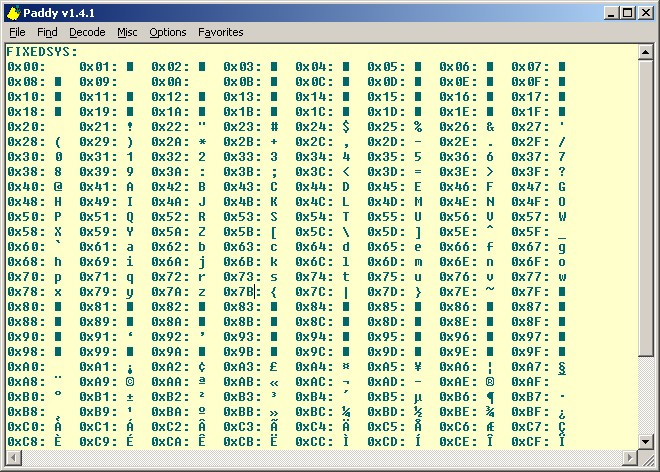Click the 0x3F: question mark entry
Screen dimensions: 660x472
point(539,172)
